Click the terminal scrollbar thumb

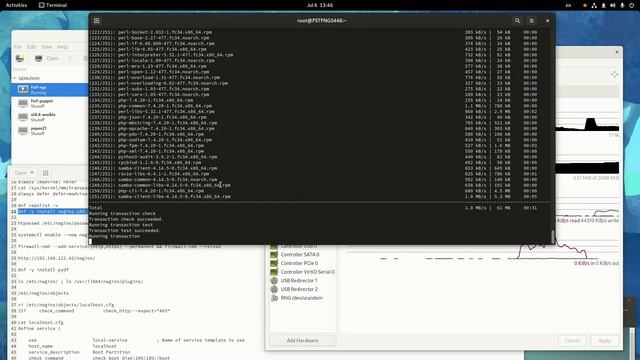pyautogui.click(x=553, y=236)
